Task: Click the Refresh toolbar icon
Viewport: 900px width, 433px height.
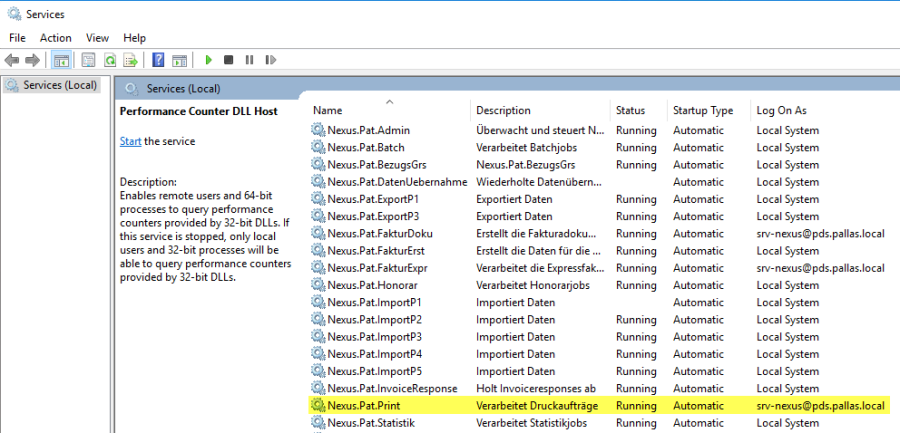Action: click(x=108, y=61)
